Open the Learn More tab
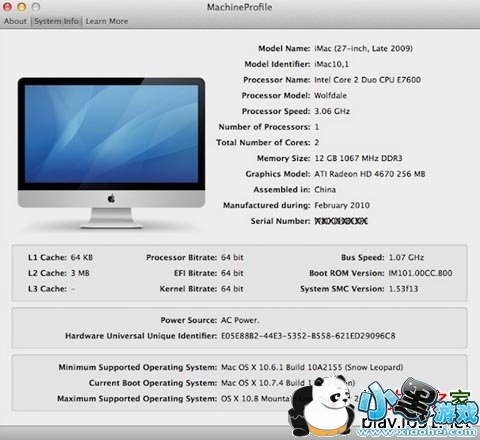 click(107, 21)
